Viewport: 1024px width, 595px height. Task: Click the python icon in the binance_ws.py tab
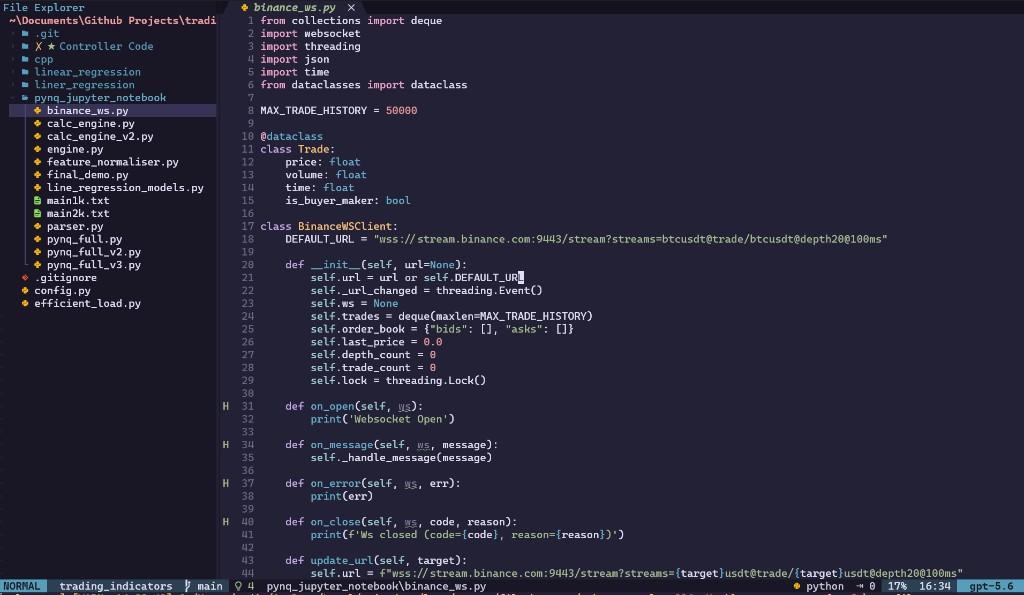pos(244,8)
